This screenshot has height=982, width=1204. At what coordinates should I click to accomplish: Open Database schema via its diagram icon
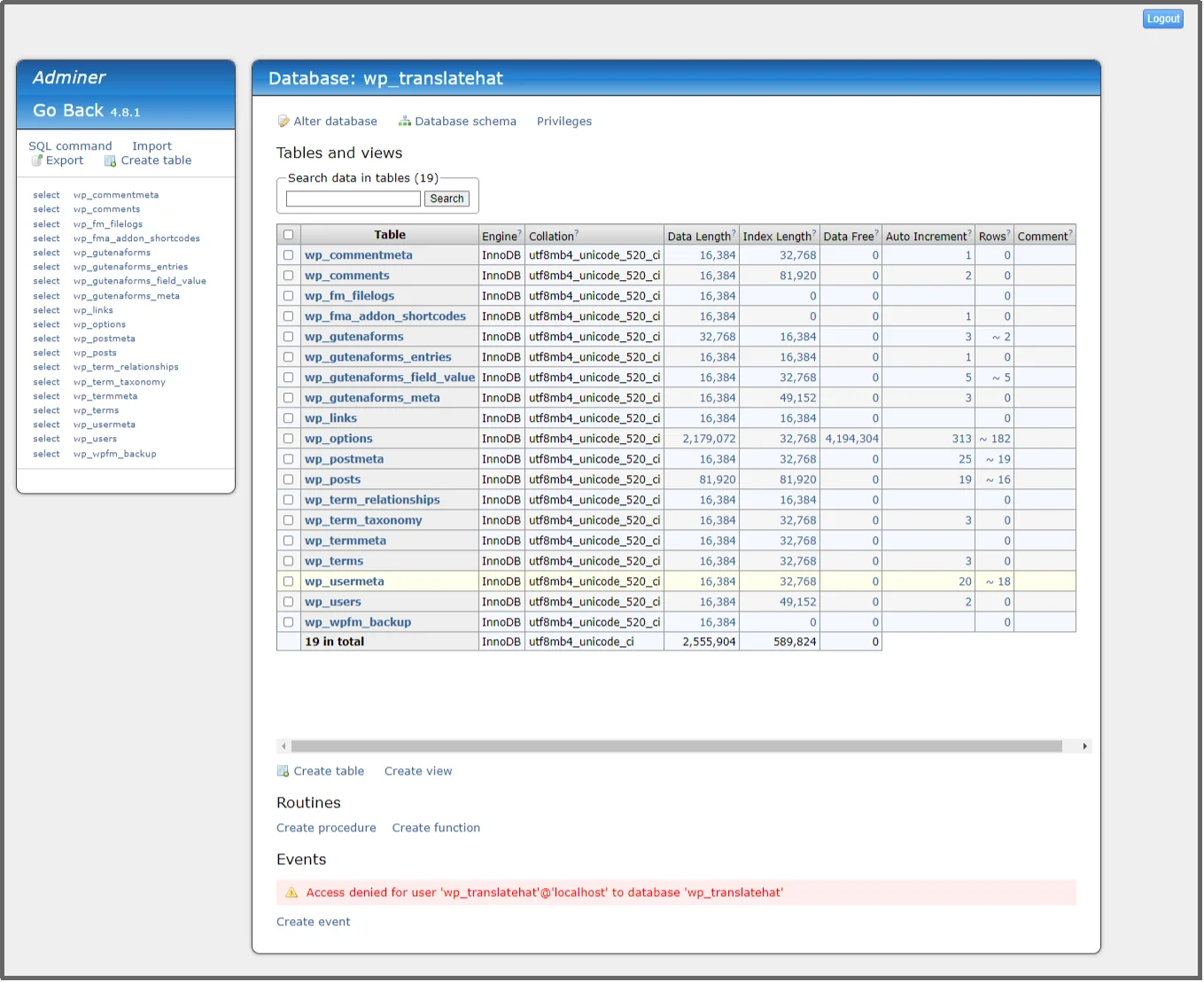405,121
